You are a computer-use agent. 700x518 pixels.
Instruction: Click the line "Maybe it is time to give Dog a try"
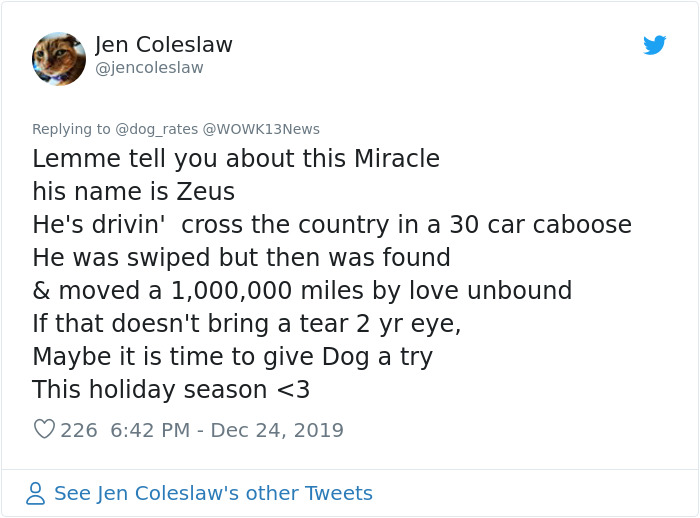click(232, 356)
